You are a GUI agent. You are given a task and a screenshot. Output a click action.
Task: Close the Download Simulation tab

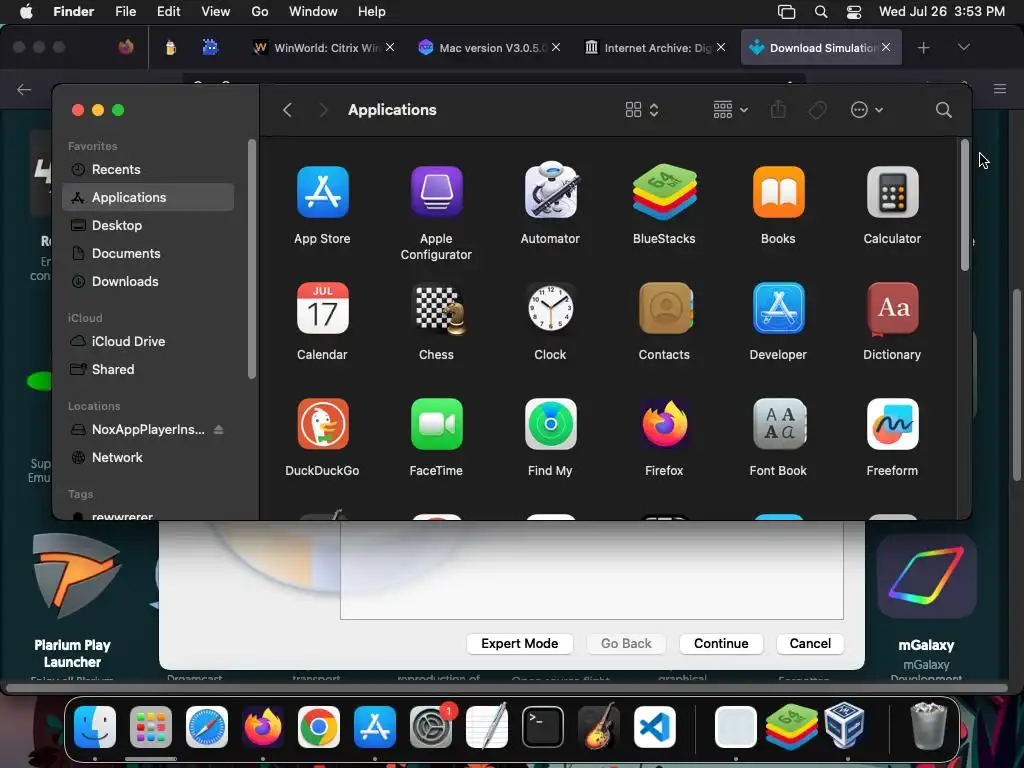[886, 47]
